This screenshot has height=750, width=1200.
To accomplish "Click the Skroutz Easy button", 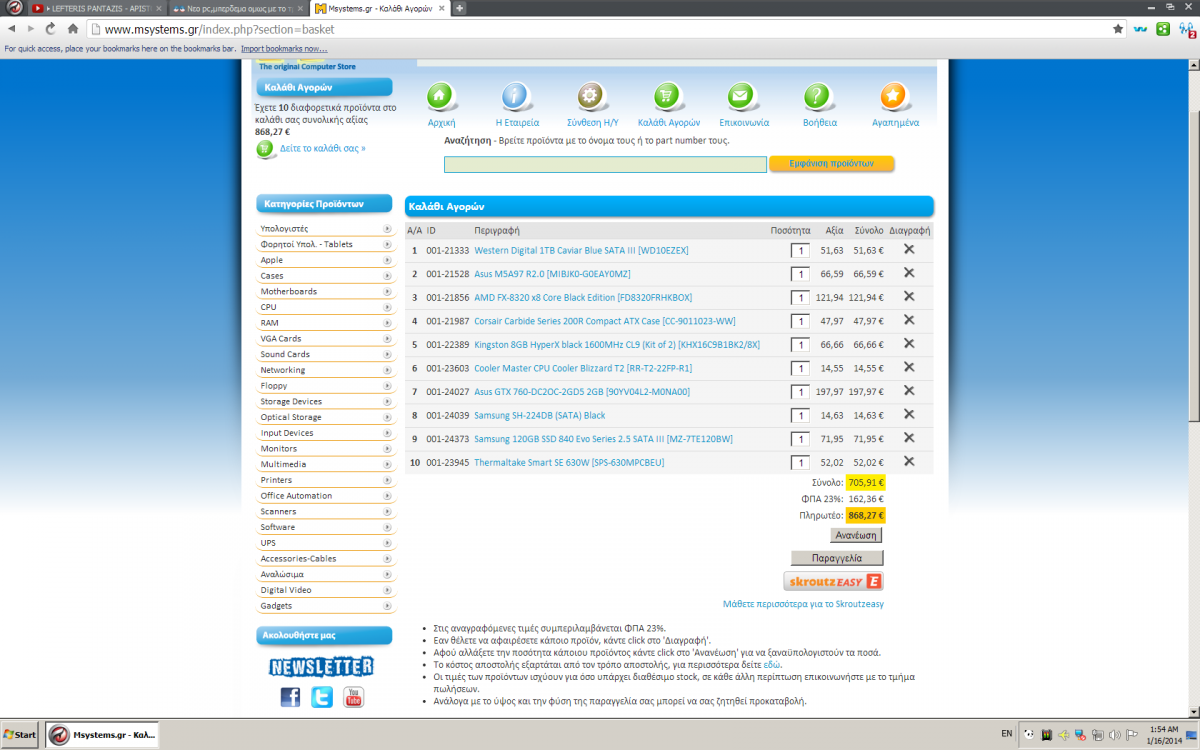I will [834, 581].
